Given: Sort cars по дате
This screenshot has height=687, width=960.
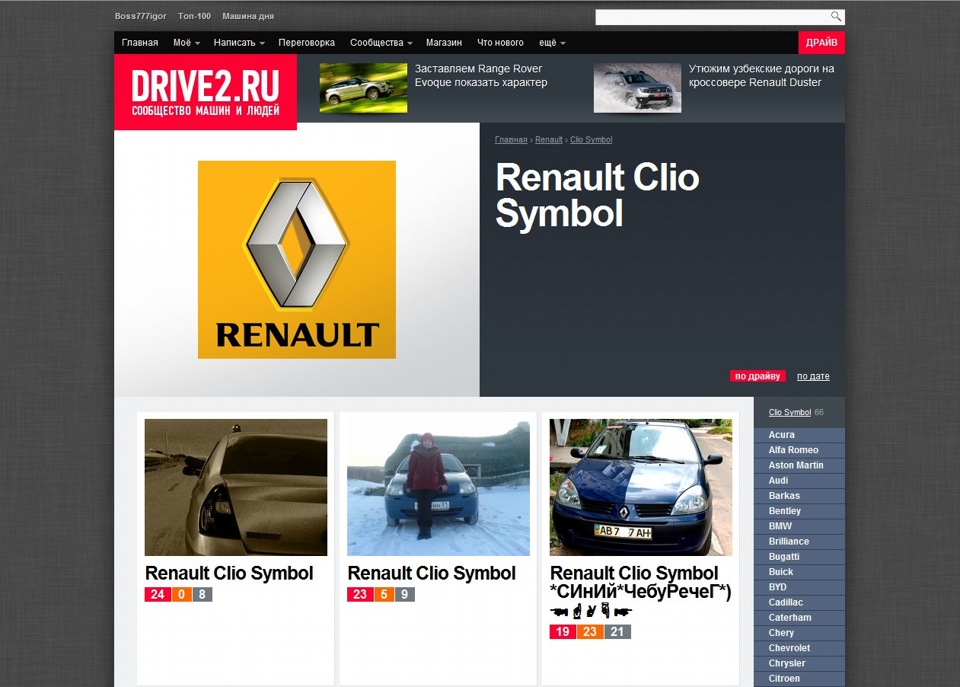Looking at the screenshot, I should [x=813, y=376].
